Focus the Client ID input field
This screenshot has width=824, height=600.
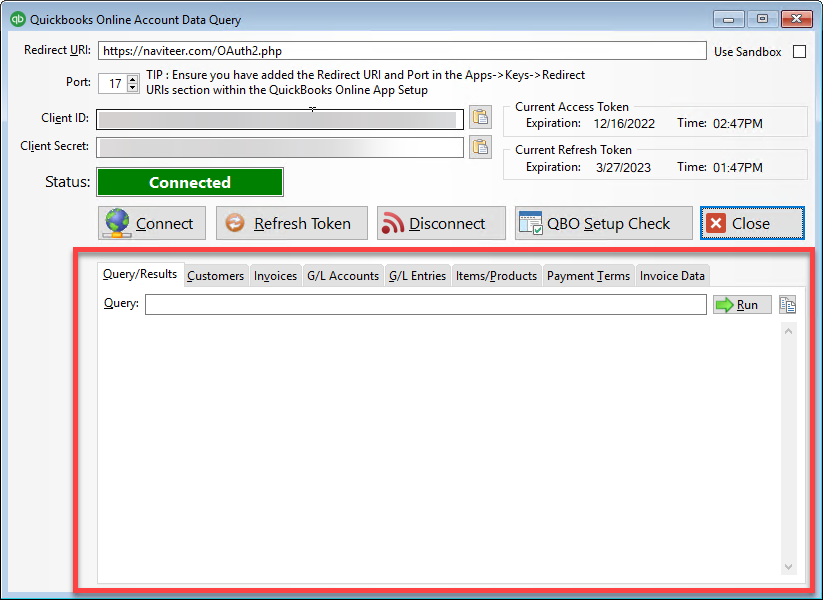point(280,119)
